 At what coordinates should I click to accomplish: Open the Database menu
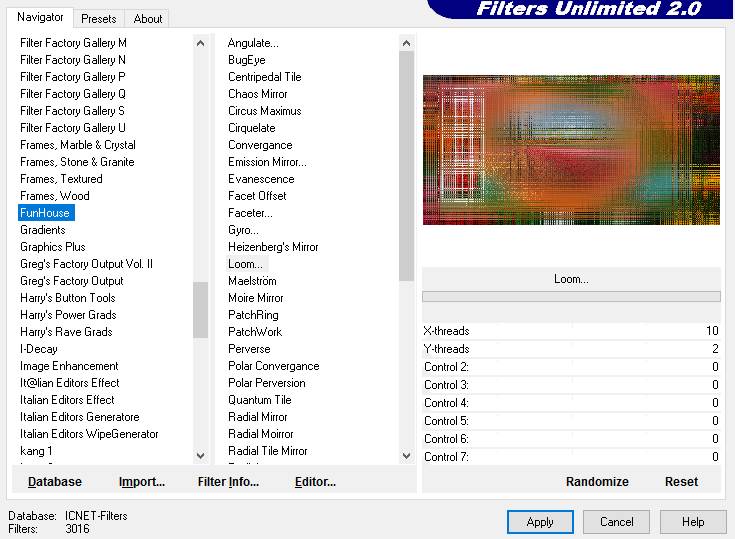click(55, 481)
